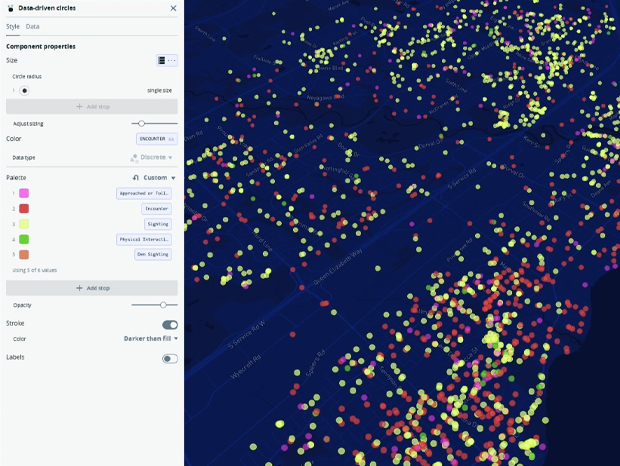
Task: Add stop under Circle radius
Action: click(x=92, y=107)
